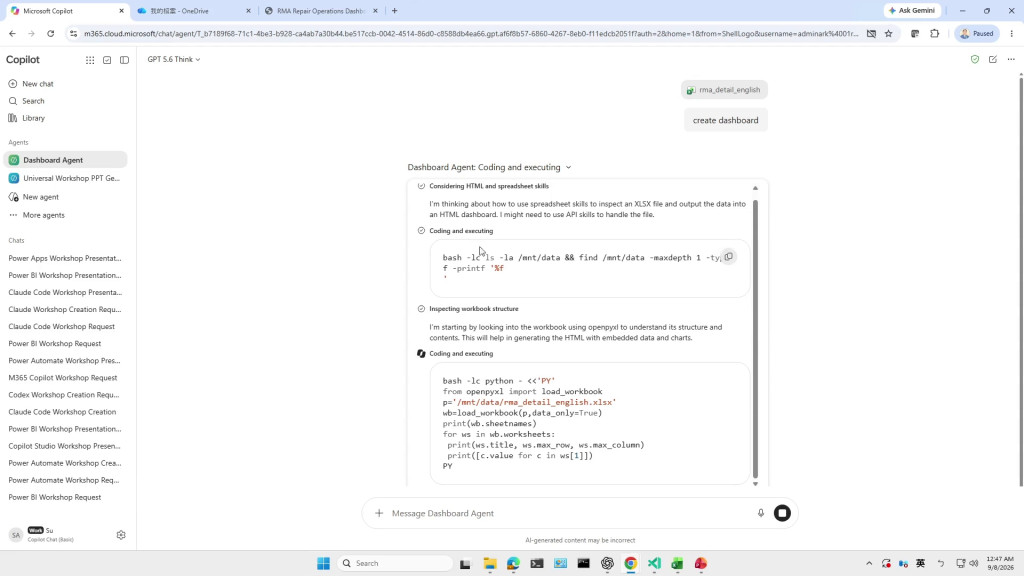The width and height of the screenshot is (1024, 576).
Task: Open Universal Workshop PPT Ge... agent
Action: (65, 178)
